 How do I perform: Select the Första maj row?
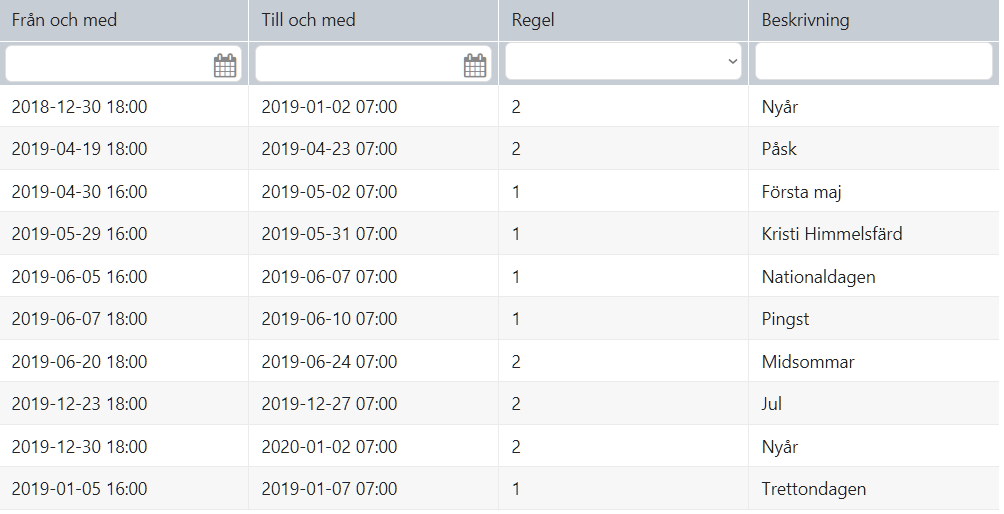pyautogui.click(x=499, y=191)
